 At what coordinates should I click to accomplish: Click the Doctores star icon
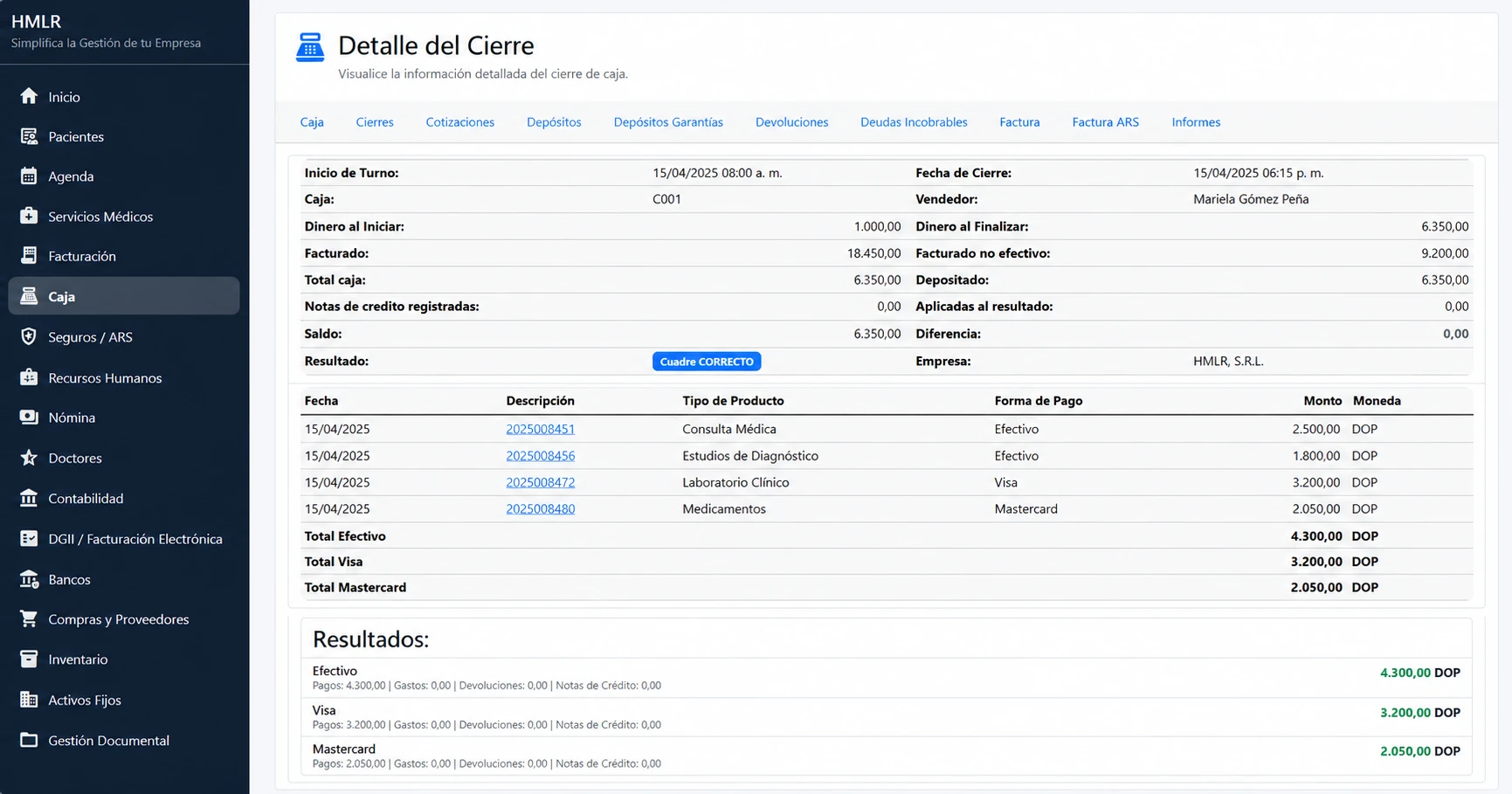29,458
